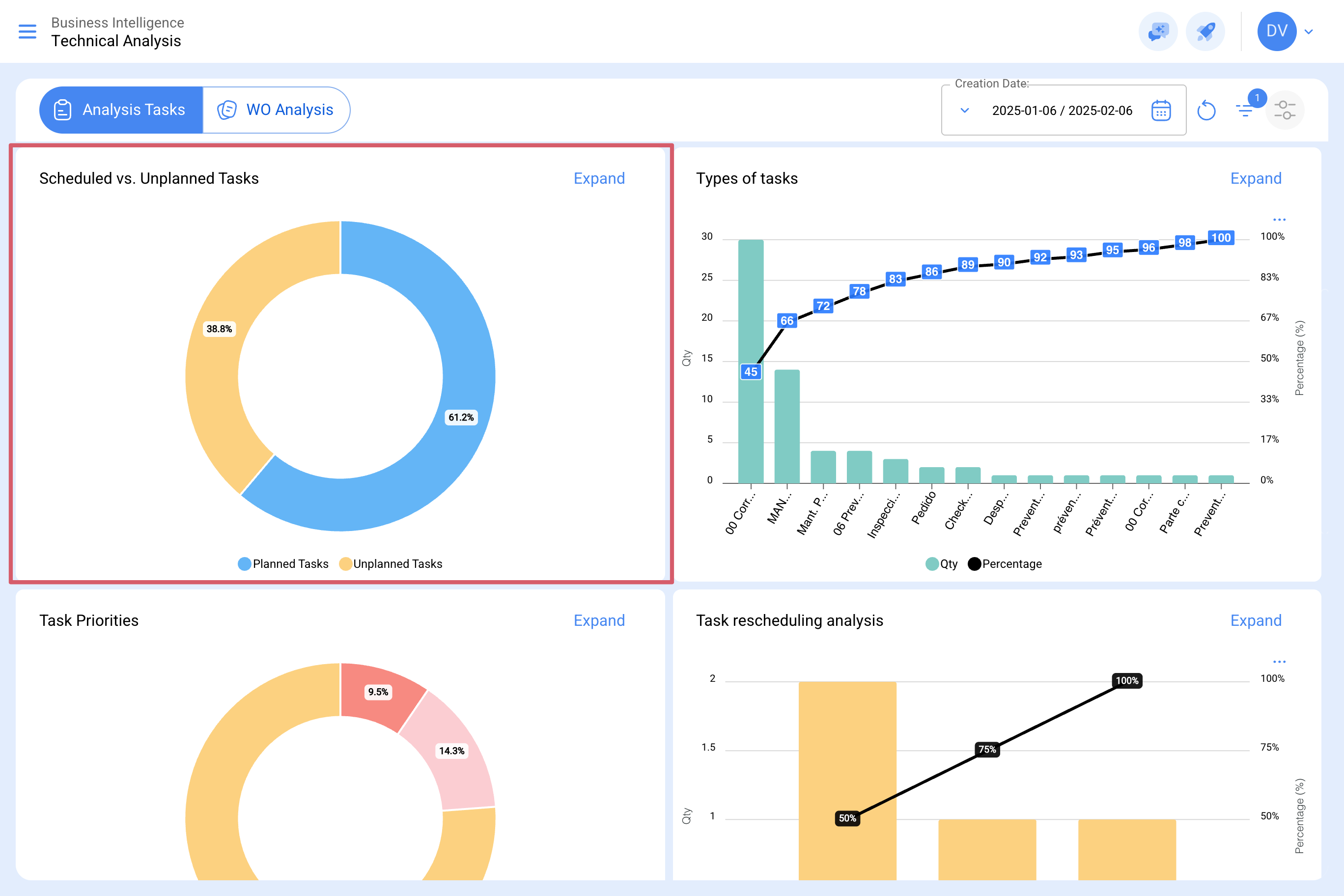Open the hamburger navigation menu
The image size is (1344, 896).
coord(28,31)
